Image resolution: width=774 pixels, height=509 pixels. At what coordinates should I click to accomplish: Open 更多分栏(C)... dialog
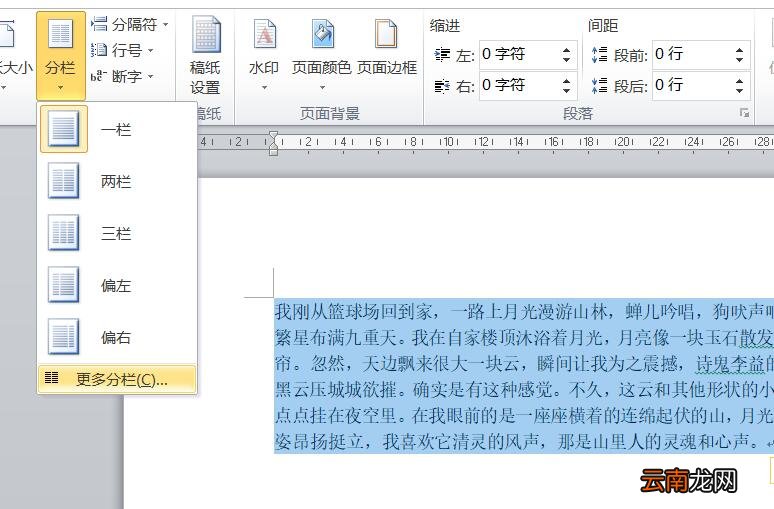coord(117,379)
